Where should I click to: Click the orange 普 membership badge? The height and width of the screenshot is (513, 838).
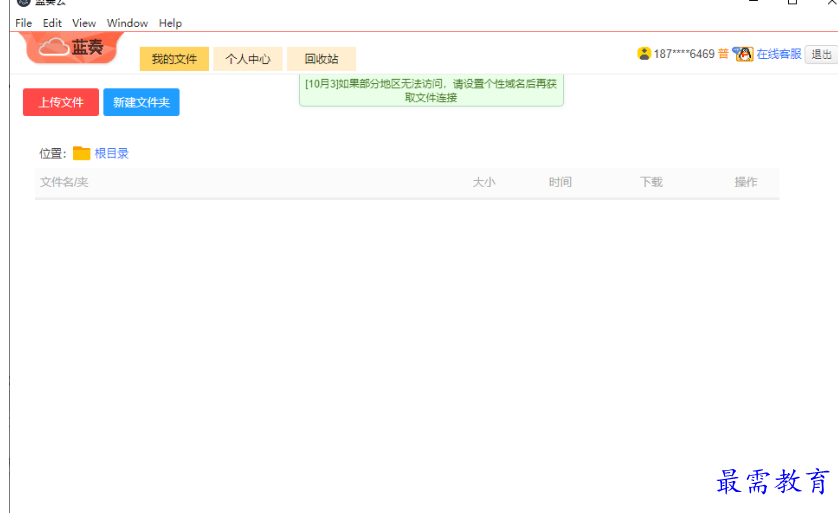(723, 54)
